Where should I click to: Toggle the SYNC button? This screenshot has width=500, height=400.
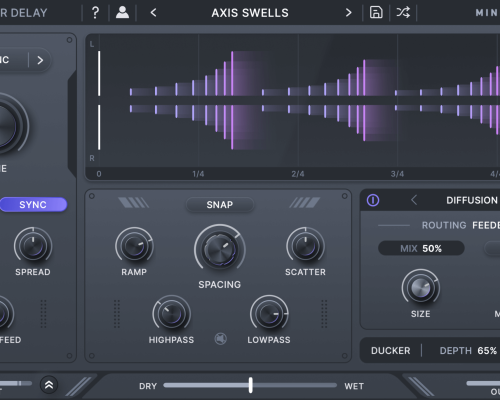coord(33,204)
